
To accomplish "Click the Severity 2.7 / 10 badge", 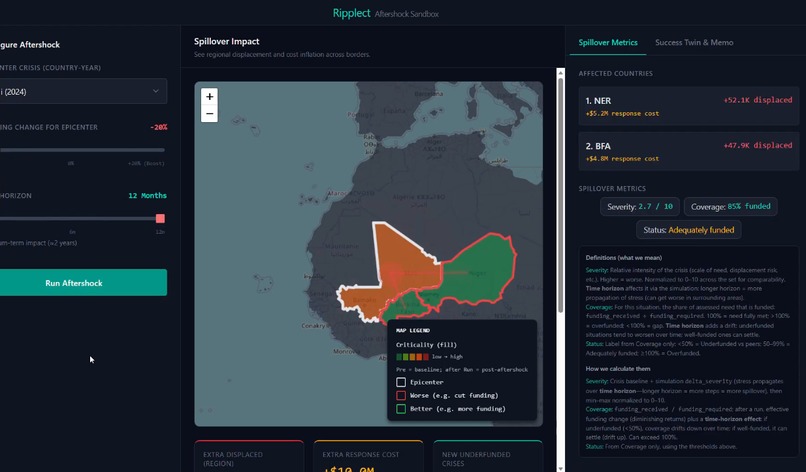I will click(640, 207).
